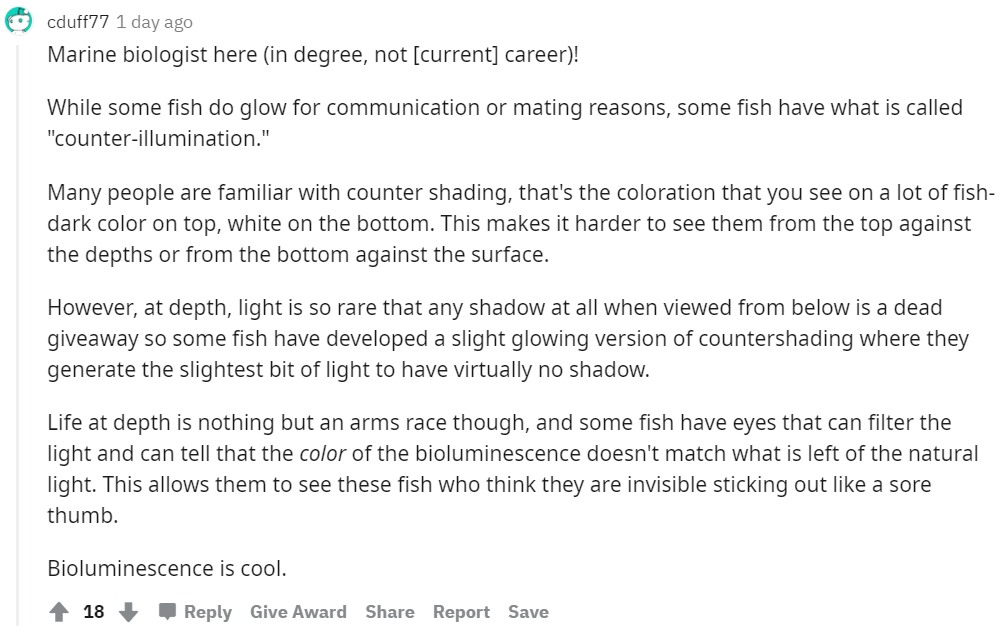Click the speech bubble reply icon

167,611
